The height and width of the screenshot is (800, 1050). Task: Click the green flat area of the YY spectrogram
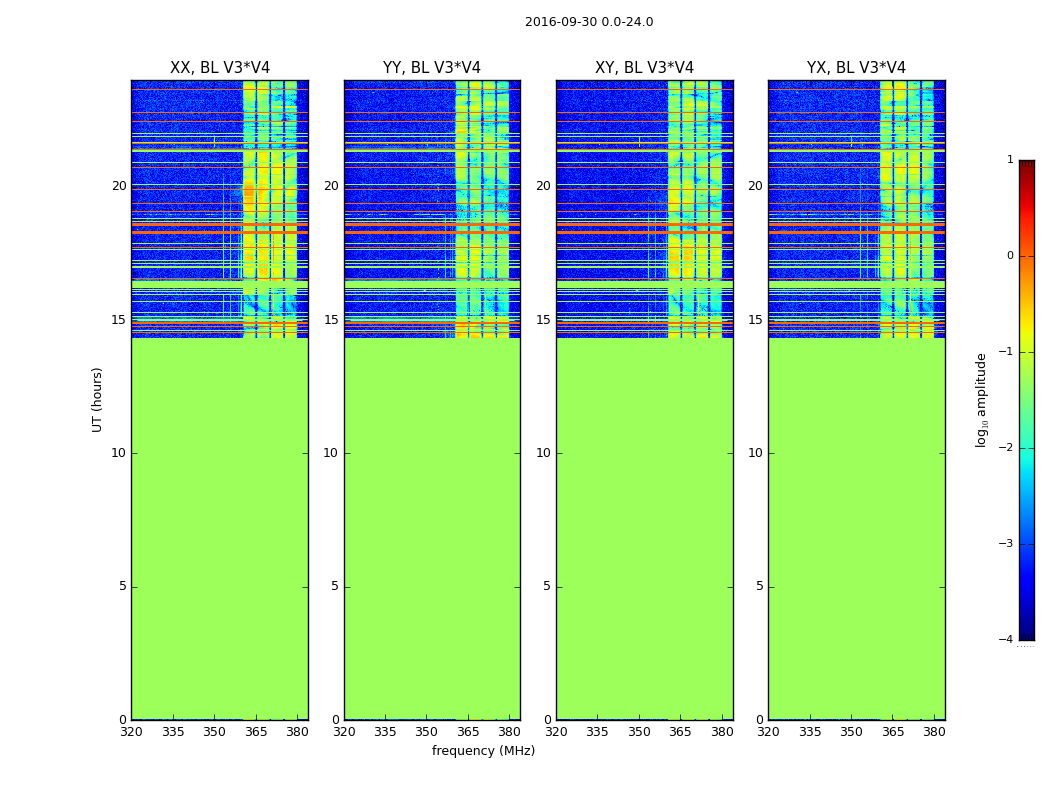431,530
